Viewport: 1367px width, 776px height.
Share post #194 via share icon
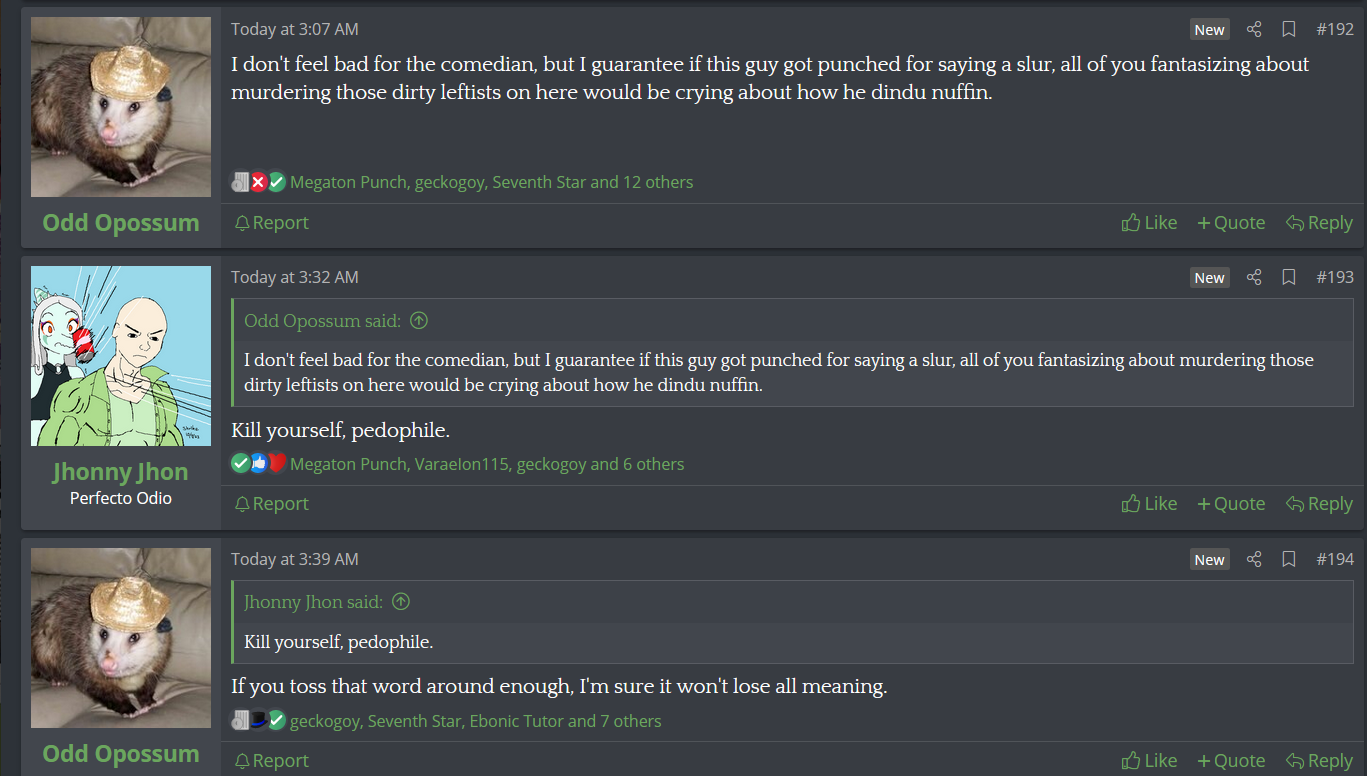[x=1254, y=559]
